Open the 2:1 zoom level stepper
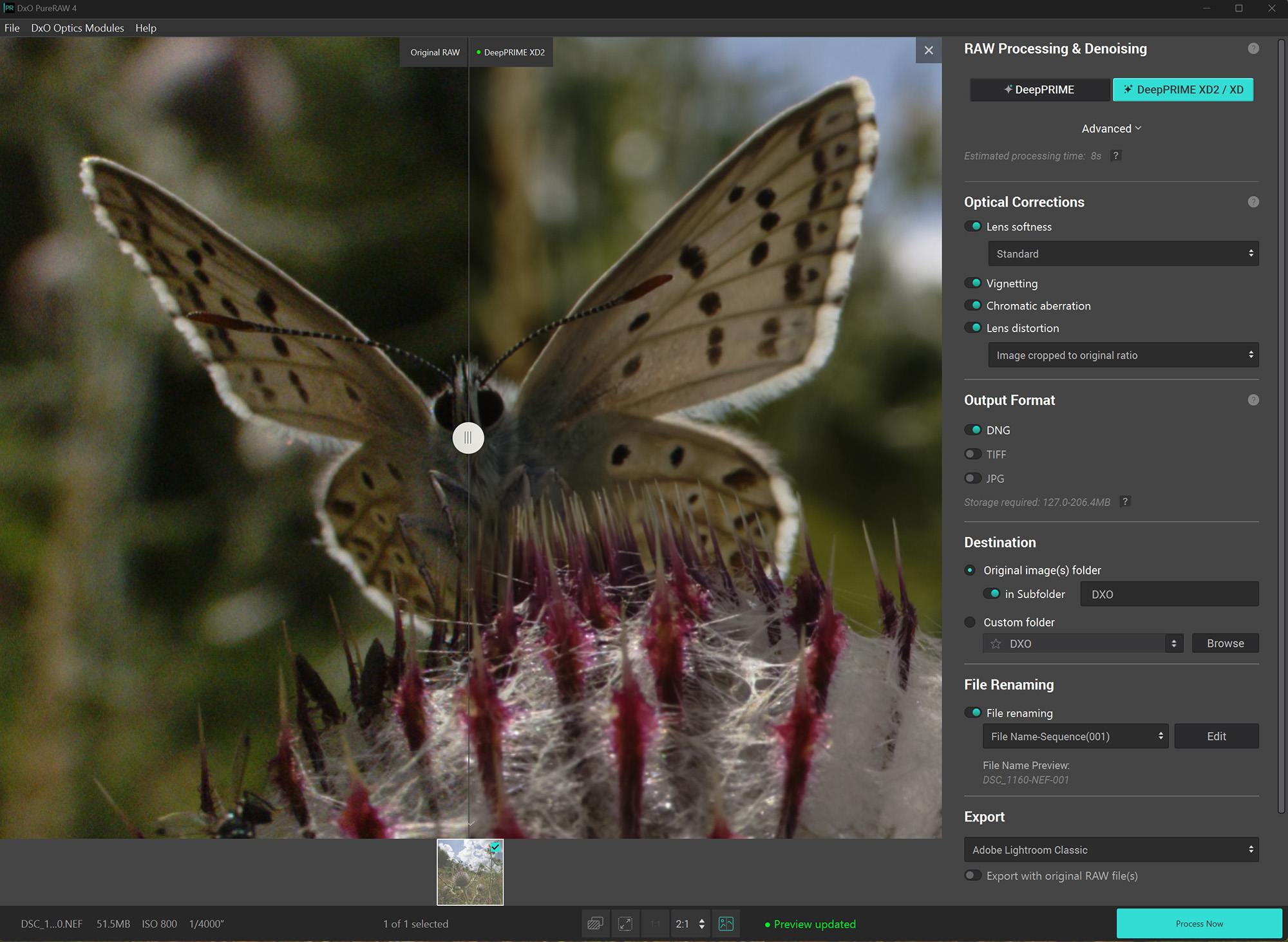 [x=690, y=924]
